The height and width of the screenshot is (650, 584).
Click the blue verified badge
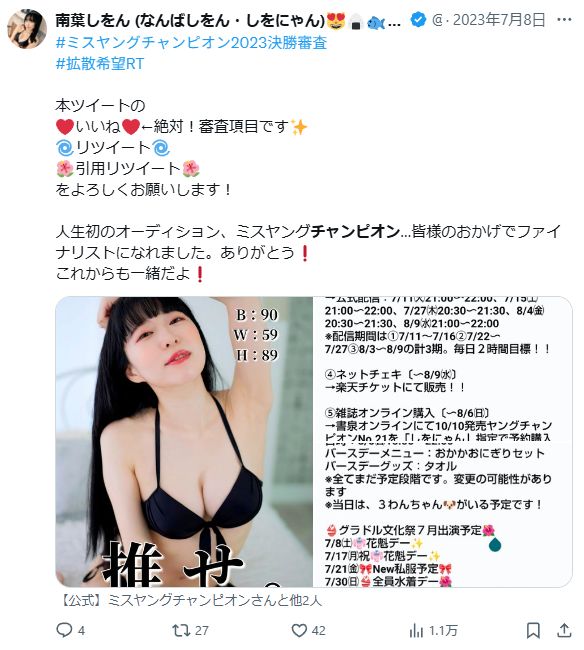coord(418,19)
